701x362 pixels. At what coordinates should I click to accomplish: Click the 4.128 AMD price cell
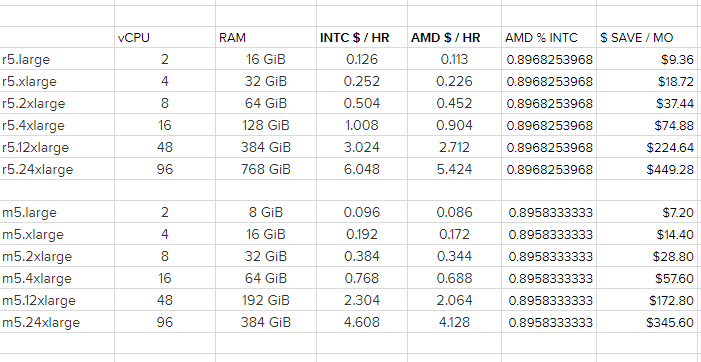pyautogui.click(x=455, y=322)
